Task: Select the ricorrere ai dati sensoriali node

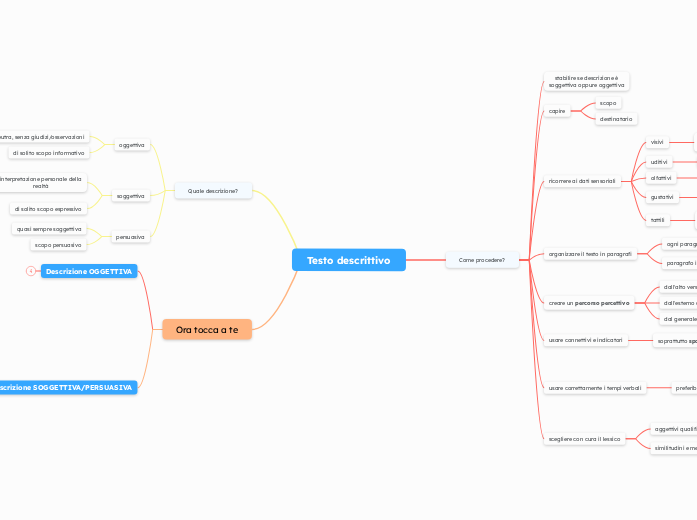Action: point(583,182)
